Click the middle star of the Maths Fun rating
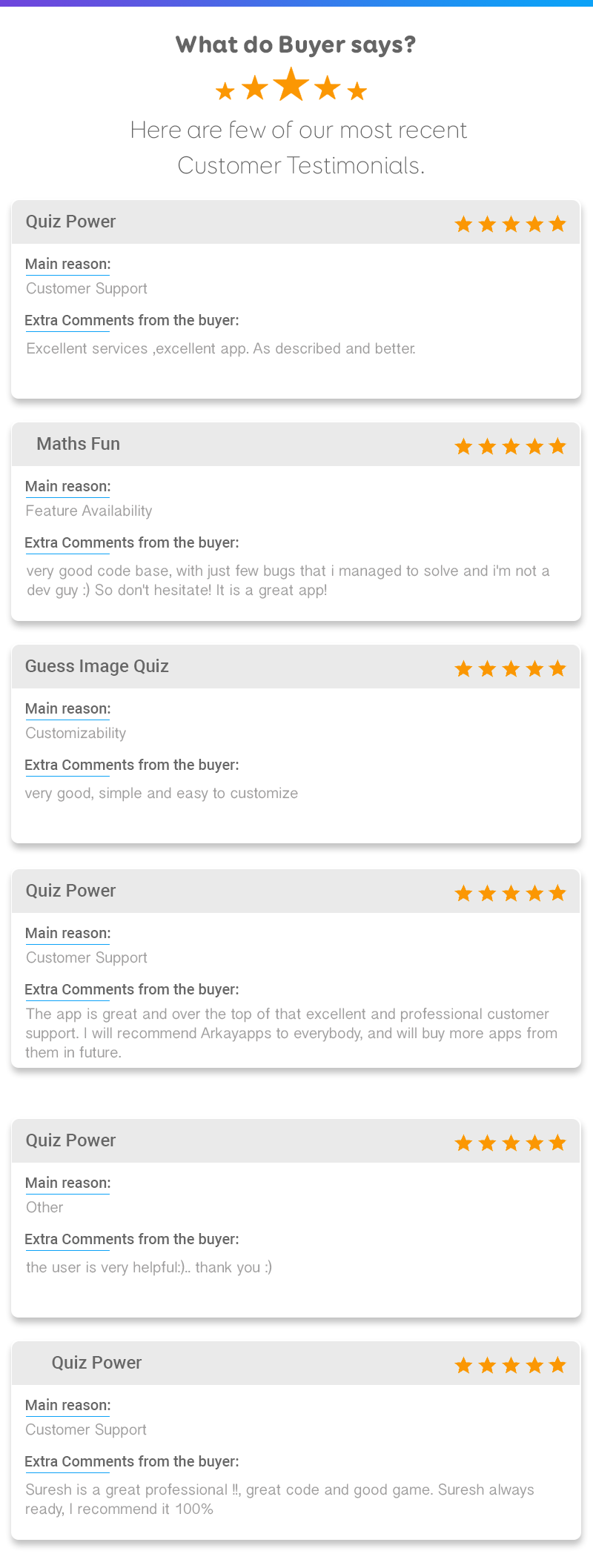 coord(511,446)
